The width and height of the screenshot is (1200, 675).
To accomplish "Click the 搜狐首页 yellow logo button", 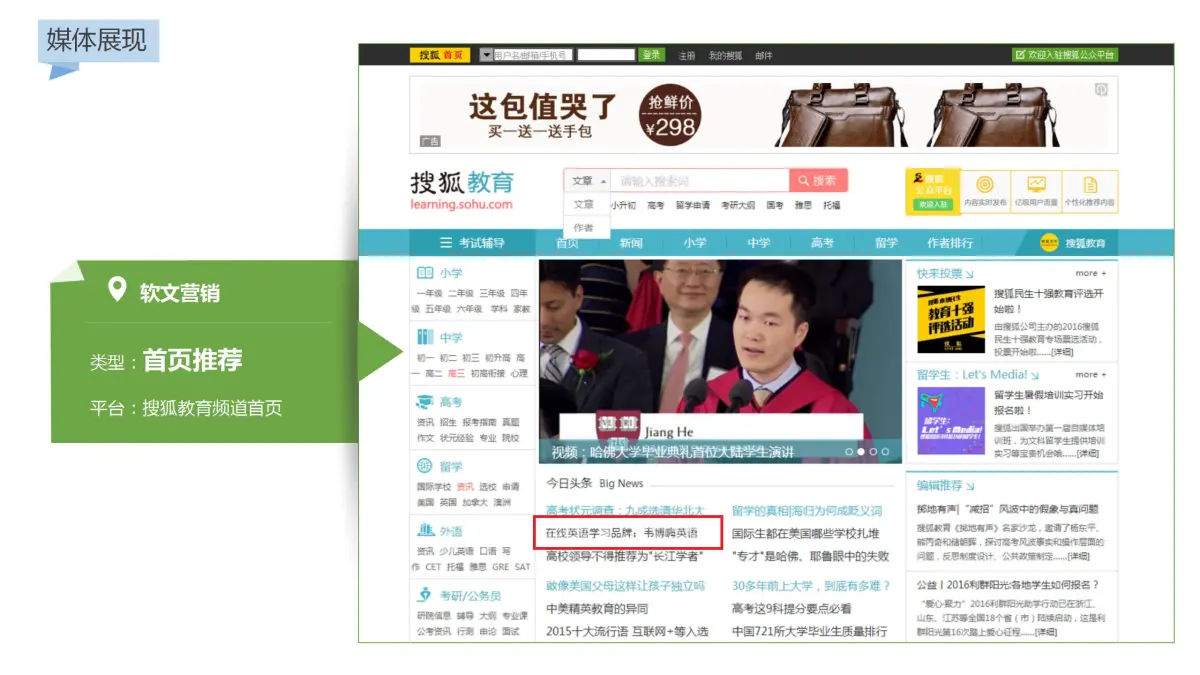I will (439, 55).
